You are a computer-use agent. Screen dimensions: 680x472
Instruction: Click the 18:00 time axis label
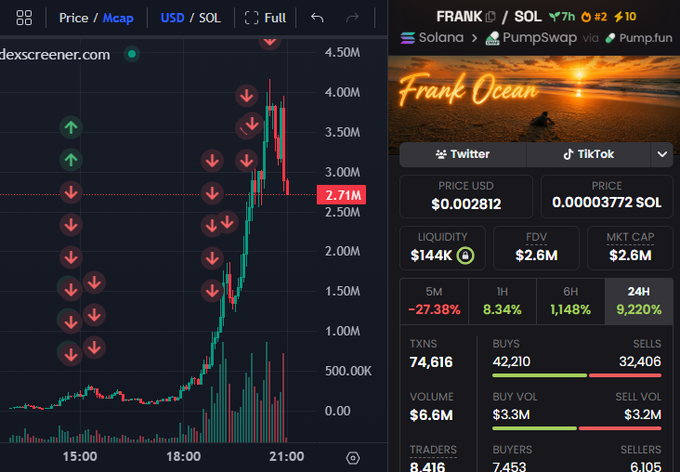click(183, 456)
